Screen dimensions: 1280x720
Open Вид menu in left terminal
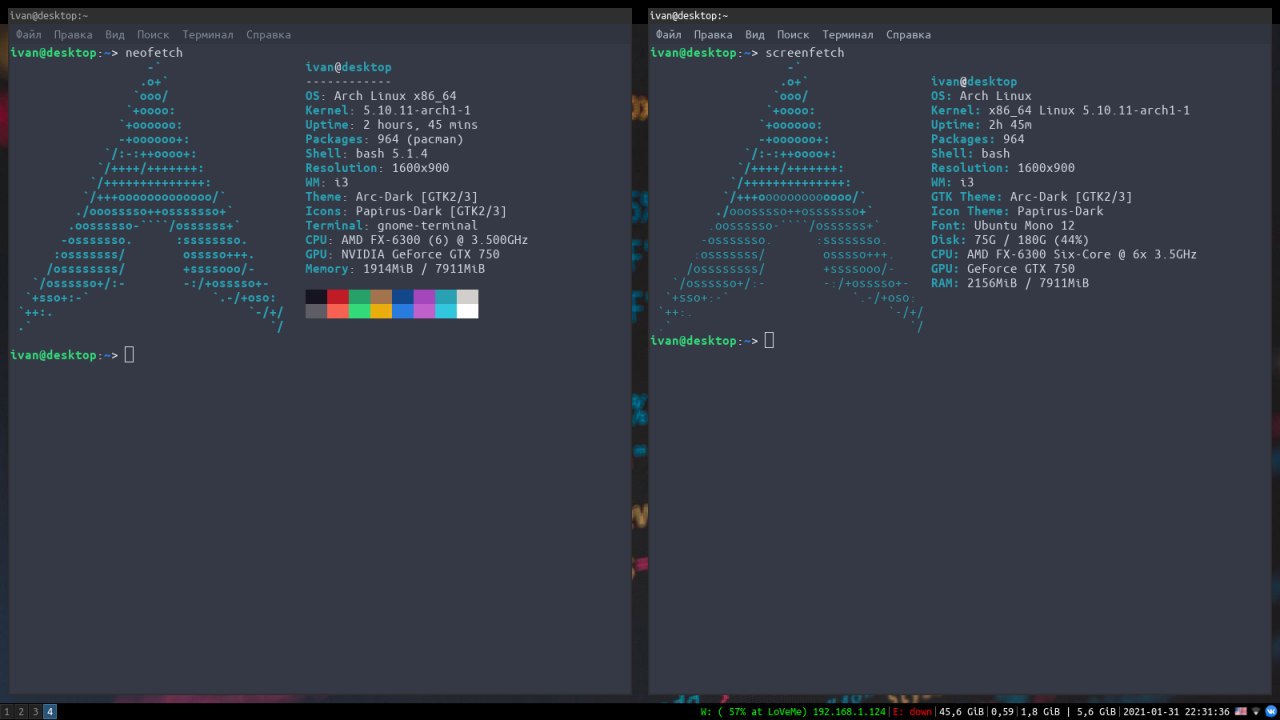[115, 34]
